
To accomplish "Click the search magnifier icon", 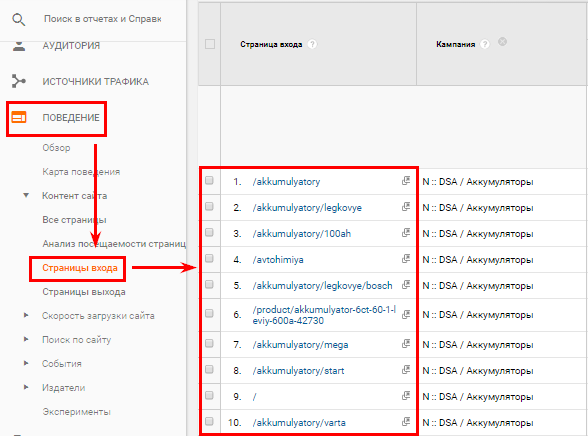I will click(x=18, y=19).
